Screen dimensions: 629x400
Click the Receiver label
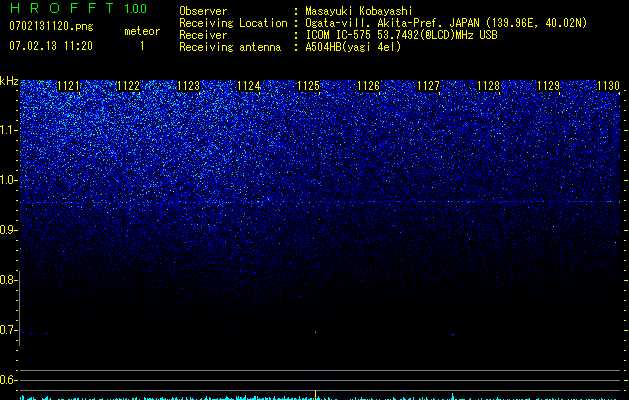[203, 35]
